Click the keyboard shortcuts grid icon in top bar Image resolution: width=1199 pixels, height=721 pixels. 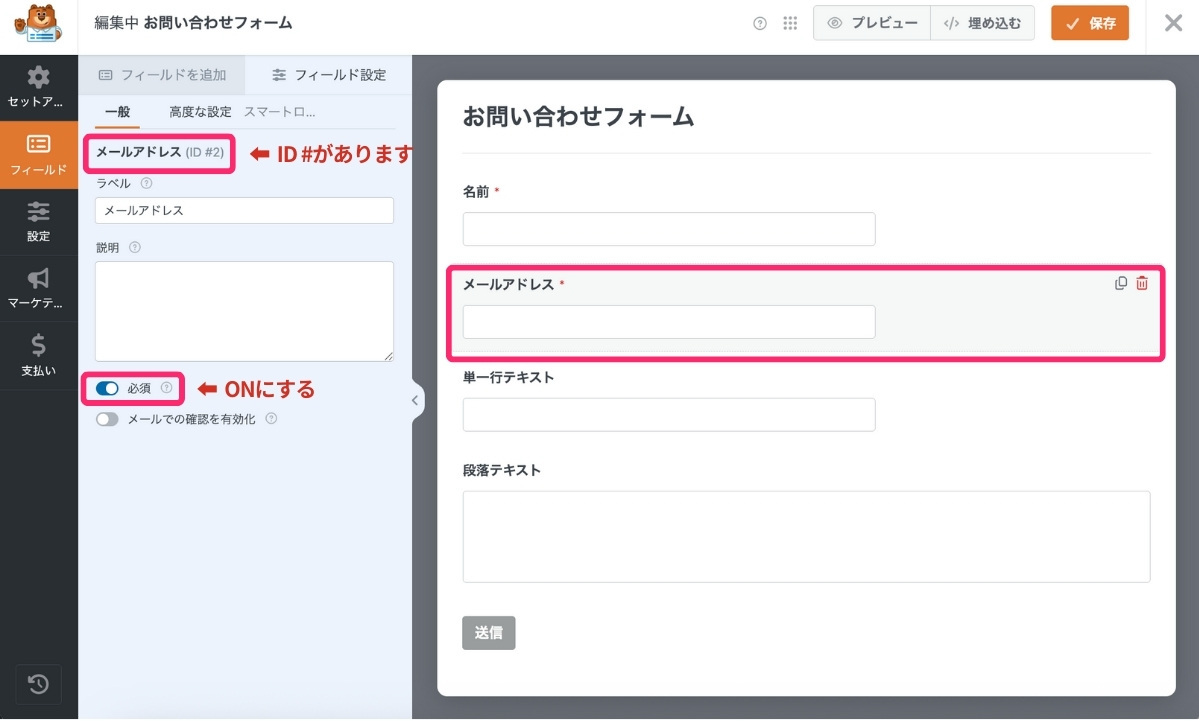(790, 23)
